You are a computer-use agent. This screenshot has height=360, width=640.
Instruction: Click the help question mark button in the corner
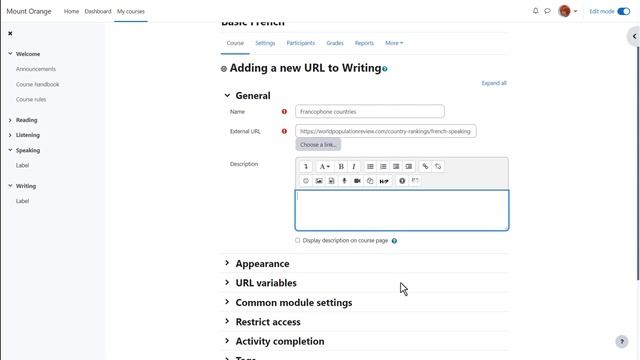(x=622, y=341)
